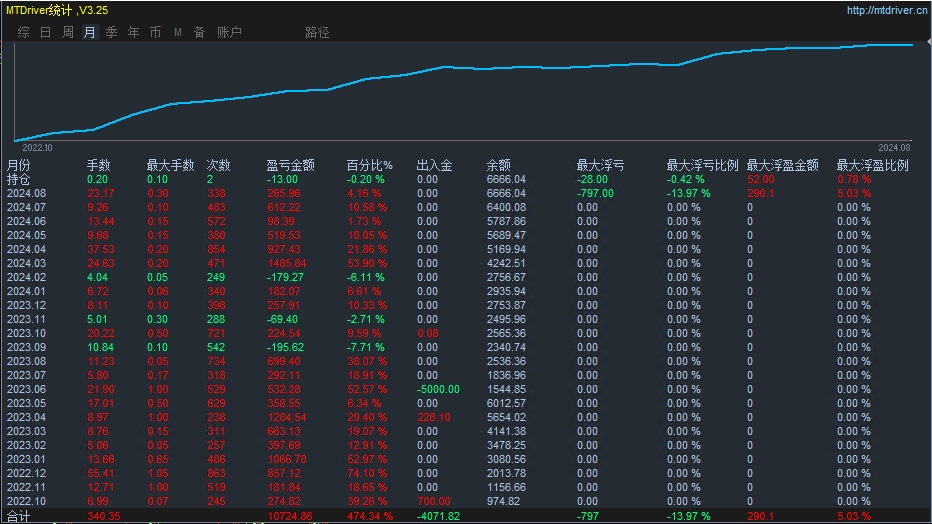Screen dimensions: 932x524
Task: Open the 账户 account tab
Action: tap(229, 32)
